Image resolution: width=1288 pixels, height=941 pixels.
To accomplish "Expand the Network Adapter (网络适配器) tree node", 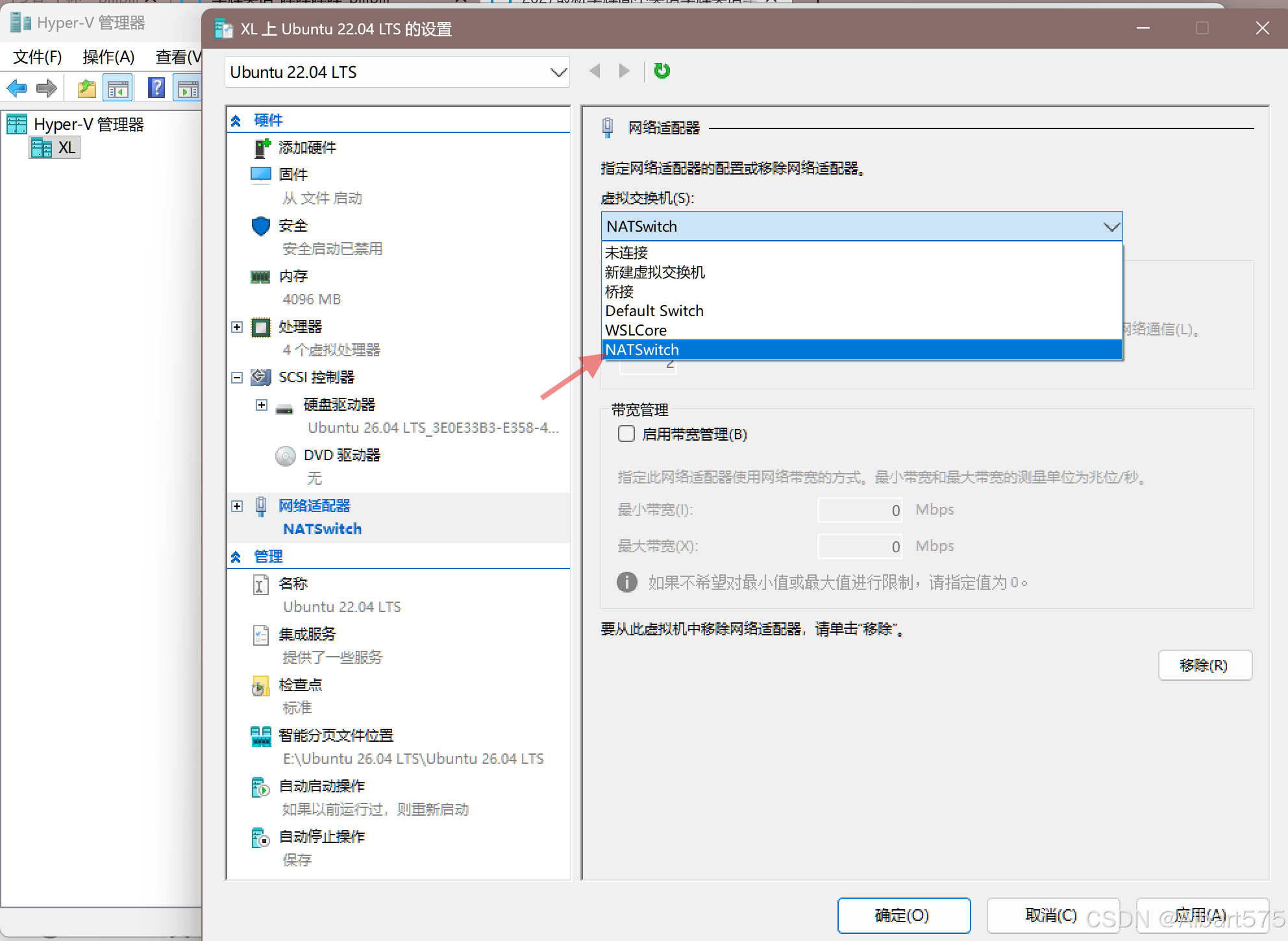I will [237, 506].
